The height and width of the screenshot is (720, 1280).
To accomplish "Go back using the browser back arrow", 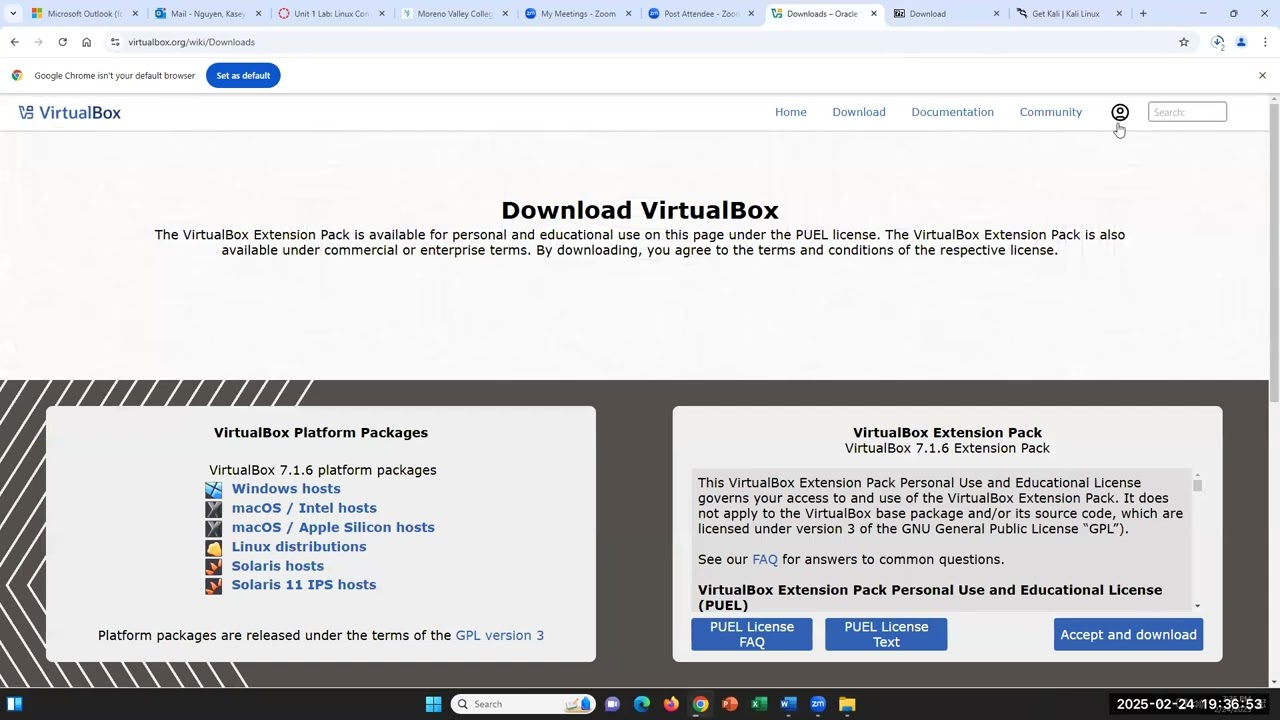I will [14, 42].
